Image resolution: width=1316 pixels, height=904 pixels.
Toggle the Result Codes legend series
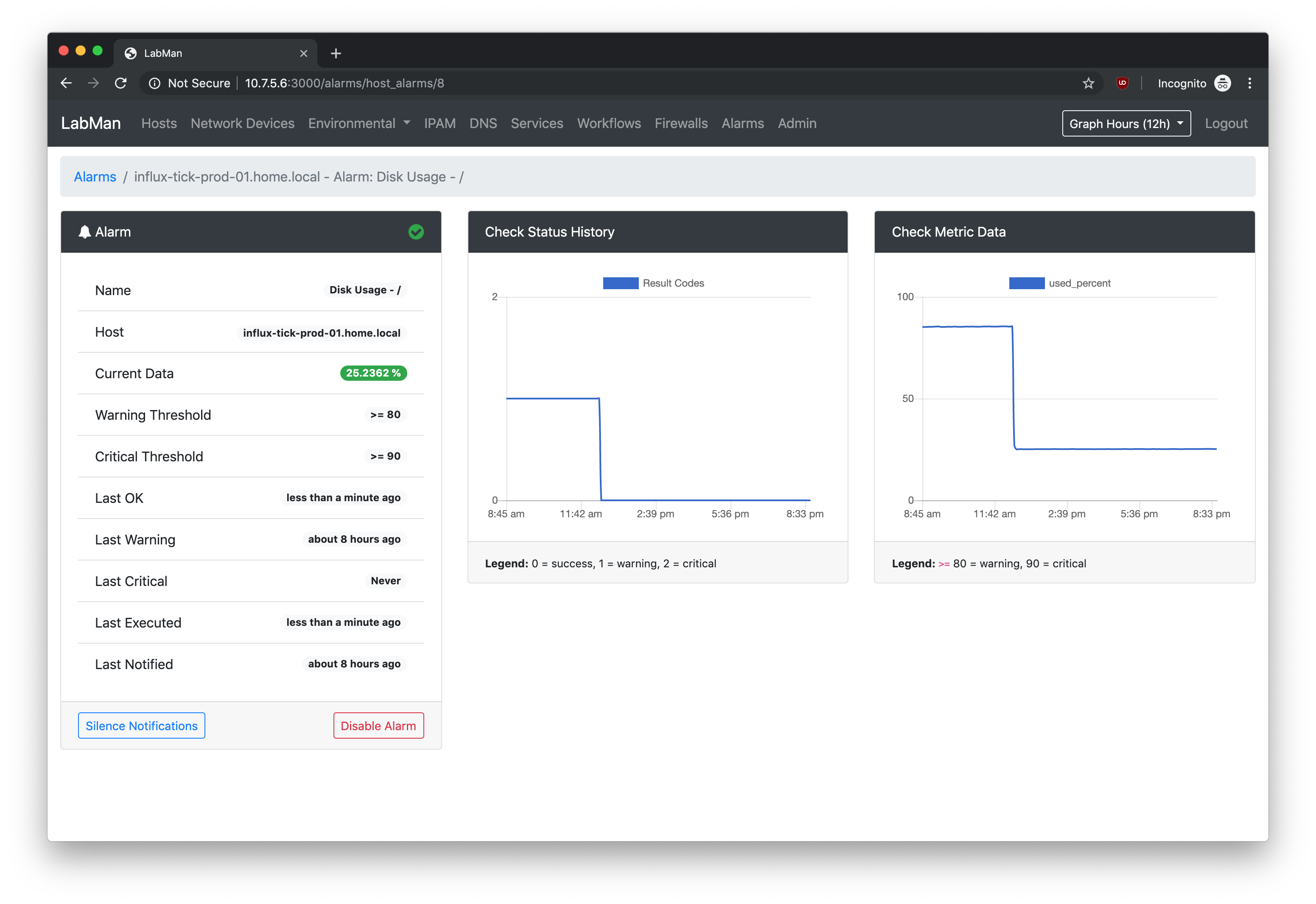point(653,283)
